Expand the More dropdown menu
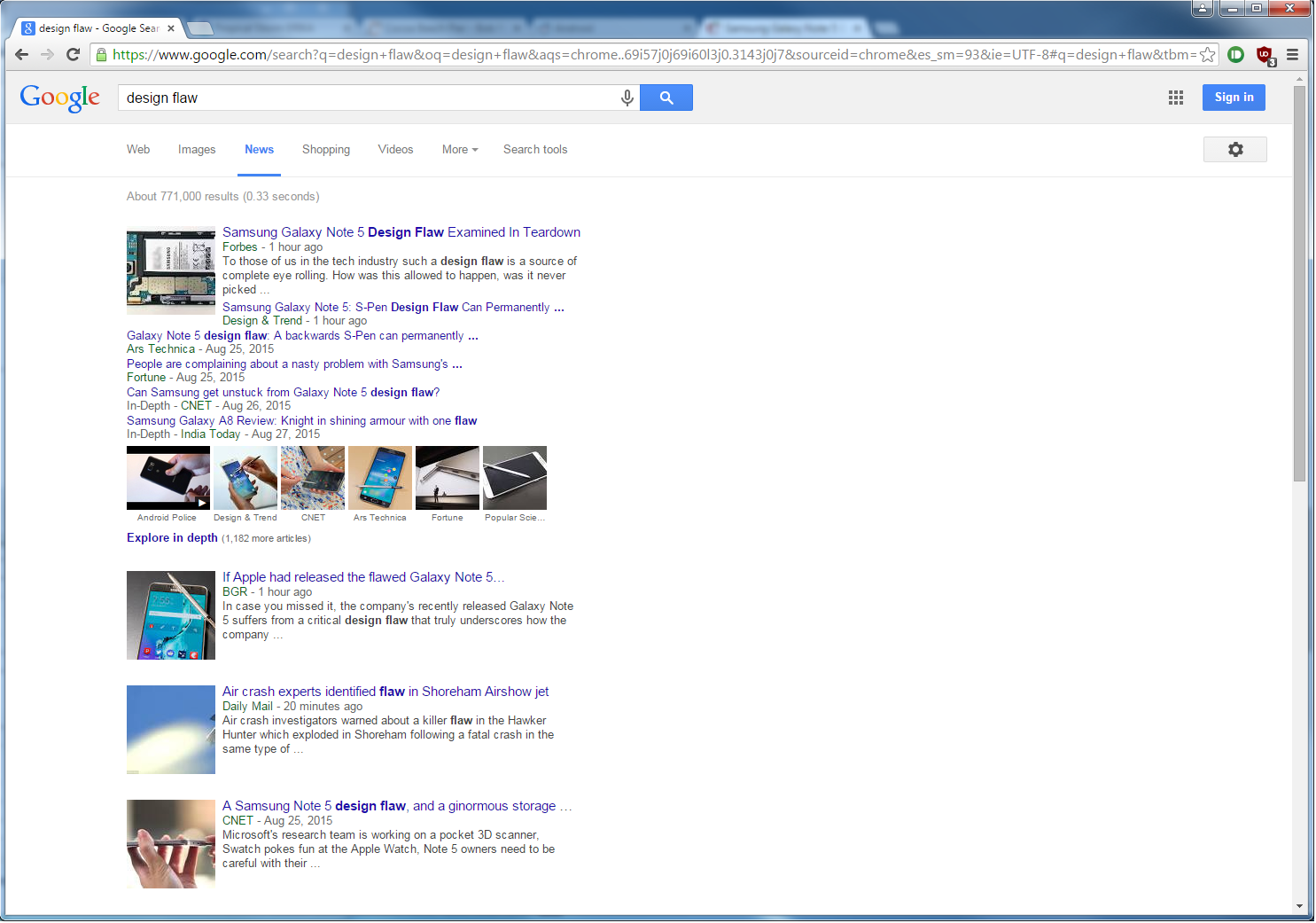Screen dimensions: 1316x923 tap(460, 150)
